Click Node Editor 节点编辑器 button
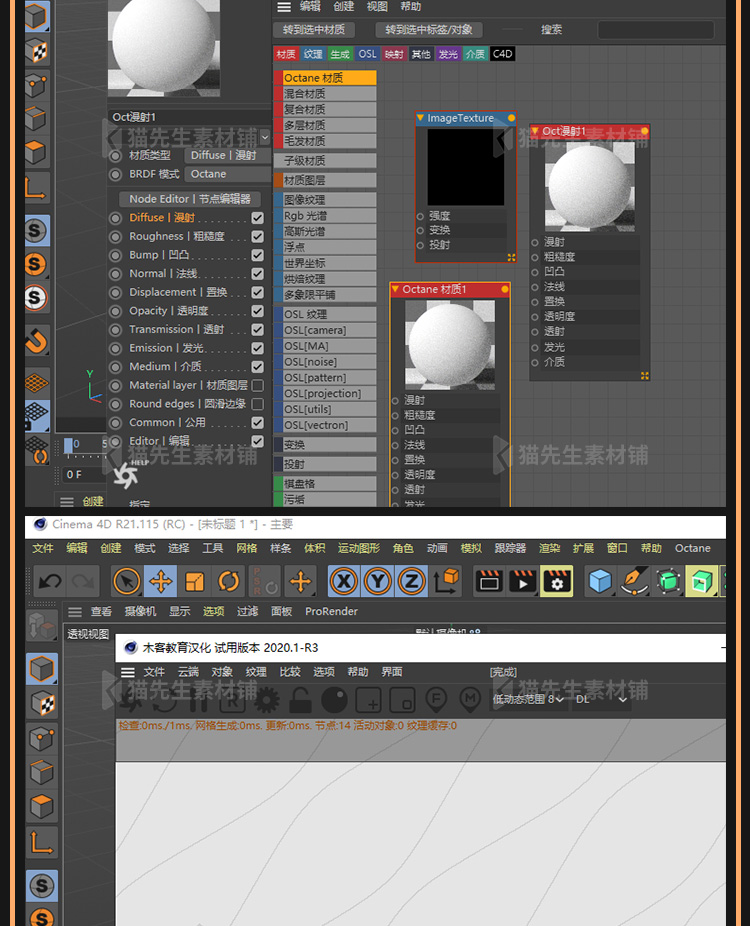750x926 pixels. click(x=190, y=199)
